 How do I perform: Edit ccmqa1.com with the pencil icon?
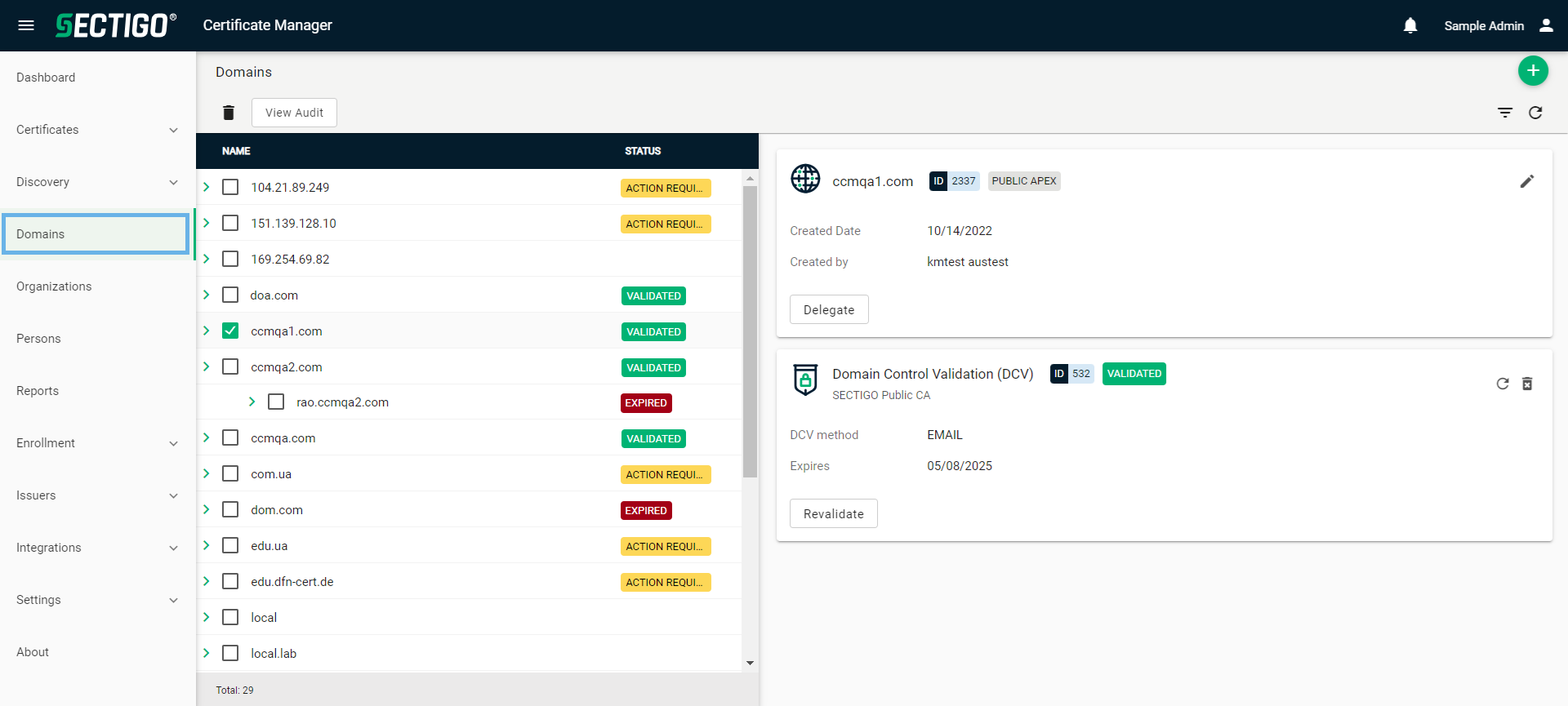tap(1527, 181)
